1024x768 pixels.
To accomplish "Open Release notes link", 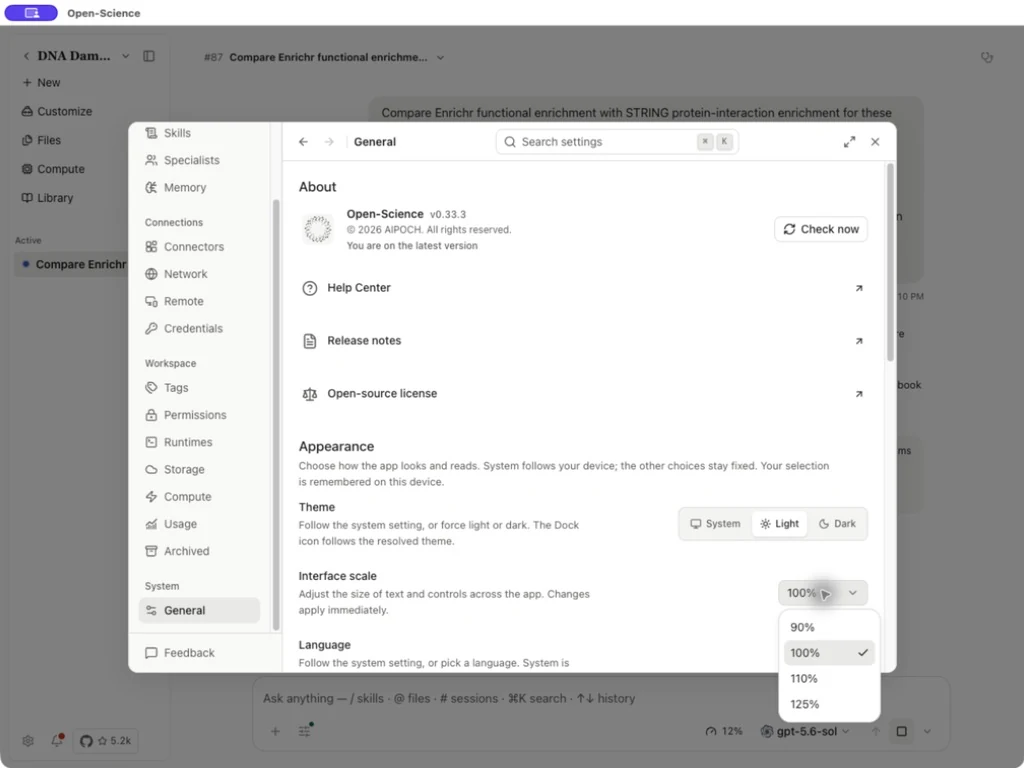I will click(x=583, y=341).
